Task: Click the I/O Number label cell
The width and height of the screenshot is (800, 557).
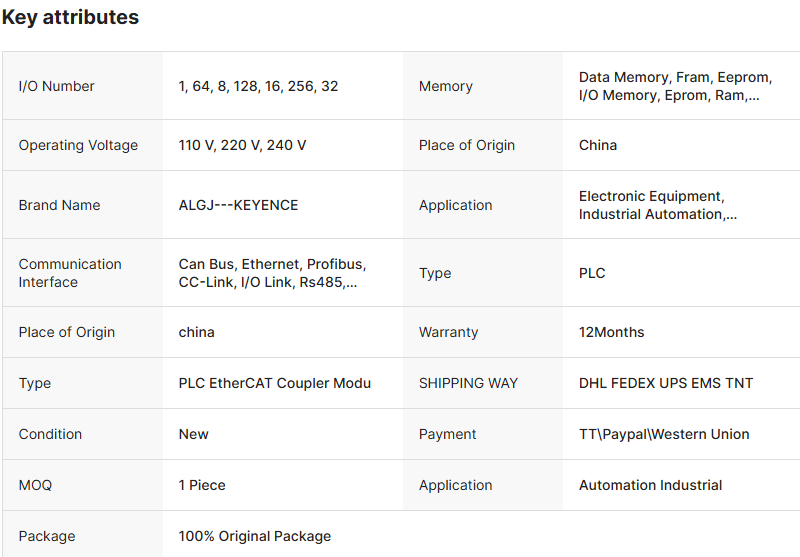Action: pyautogui.click(x=57, y=86)
